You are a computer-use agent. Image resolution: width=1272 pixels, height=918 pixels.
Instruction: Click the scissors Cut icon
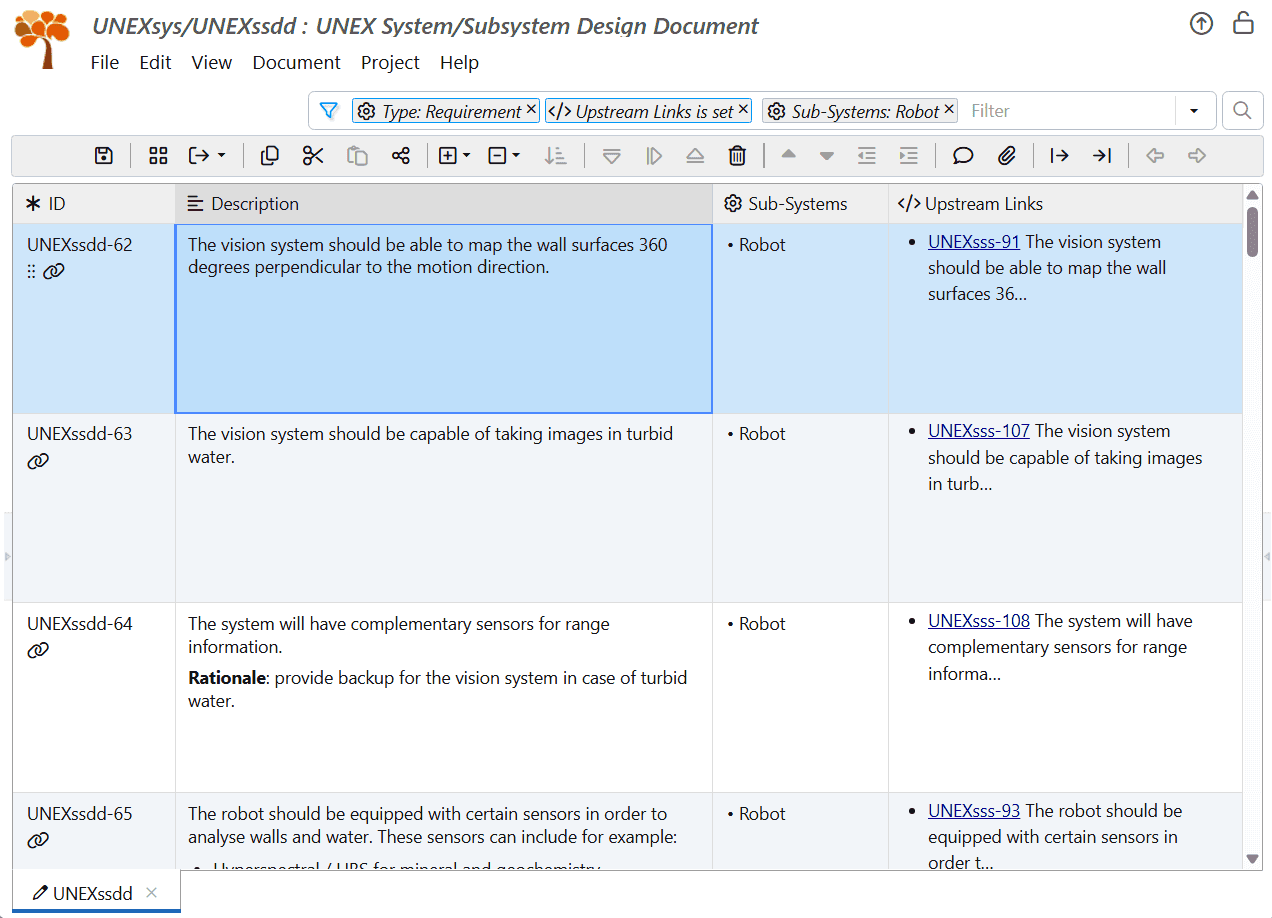click(x=313, y=155)
